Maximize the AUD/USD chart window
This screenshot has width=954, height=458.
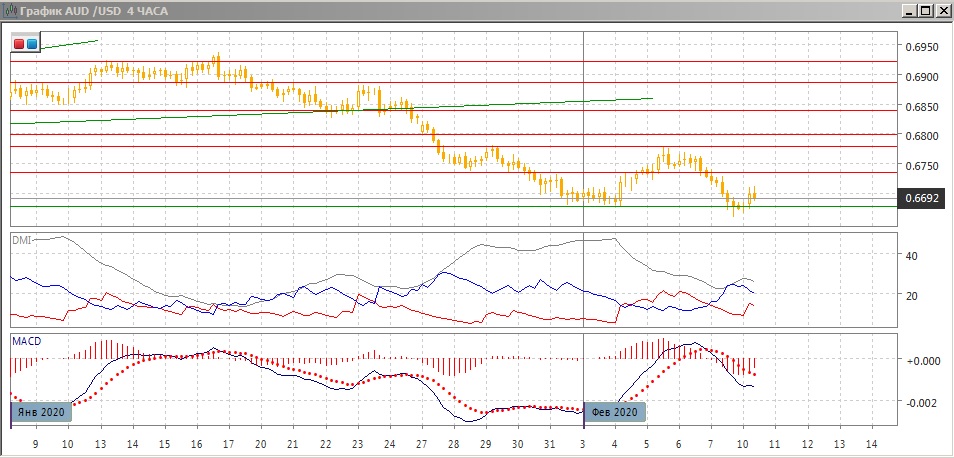925,10
